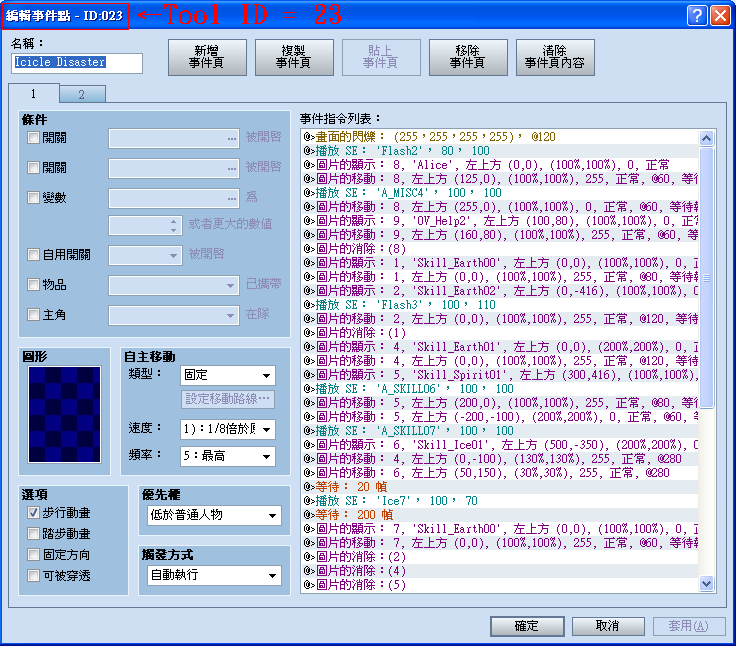Select the 播放 SE 'A_SKILL06' row

point(499,389)
